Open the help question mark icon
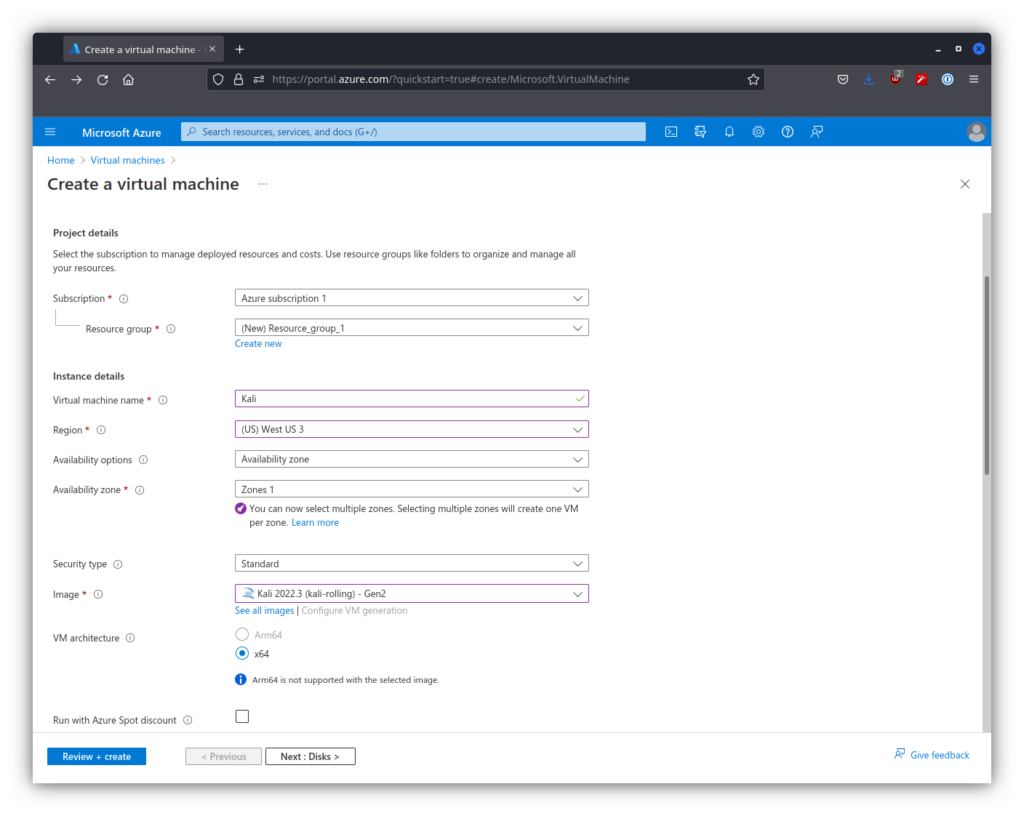The width and height of the screenshot is (1024, 816). pyautogui.click(x=787, y=132)
